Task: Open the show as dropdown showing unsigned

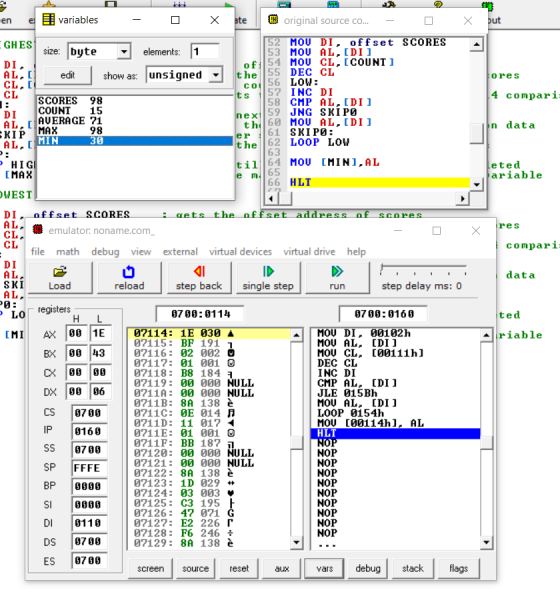Action: pyautogui.click(x=215, y=75)
